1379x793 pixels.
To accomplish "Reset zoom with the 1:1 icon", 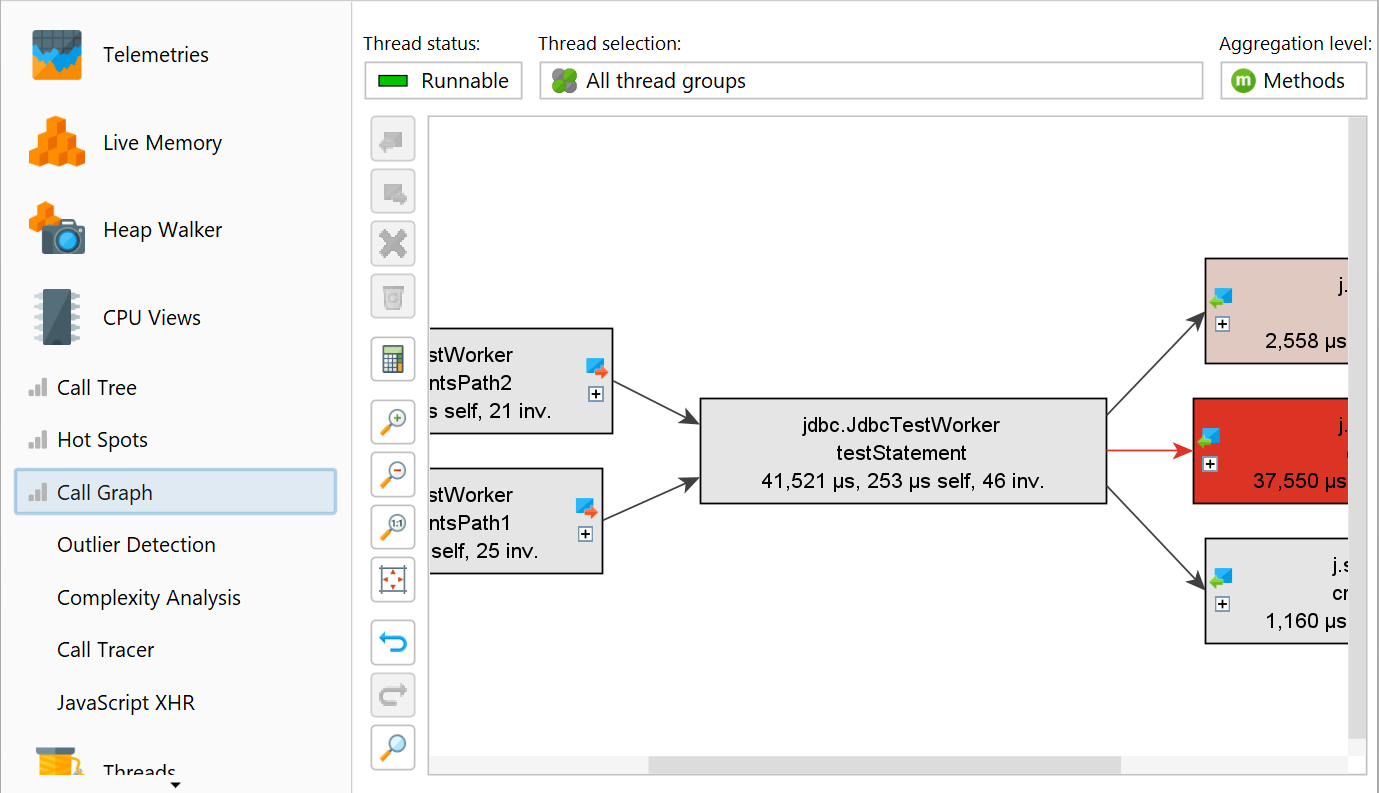I will 393,527.
